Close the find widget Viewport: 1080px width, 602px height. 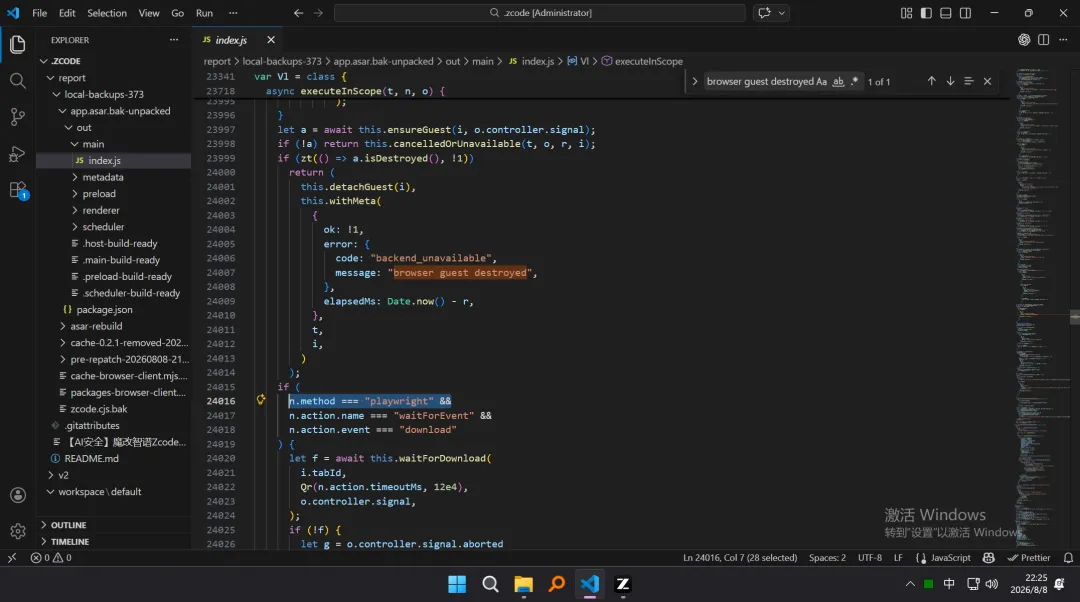click(988, 81)
